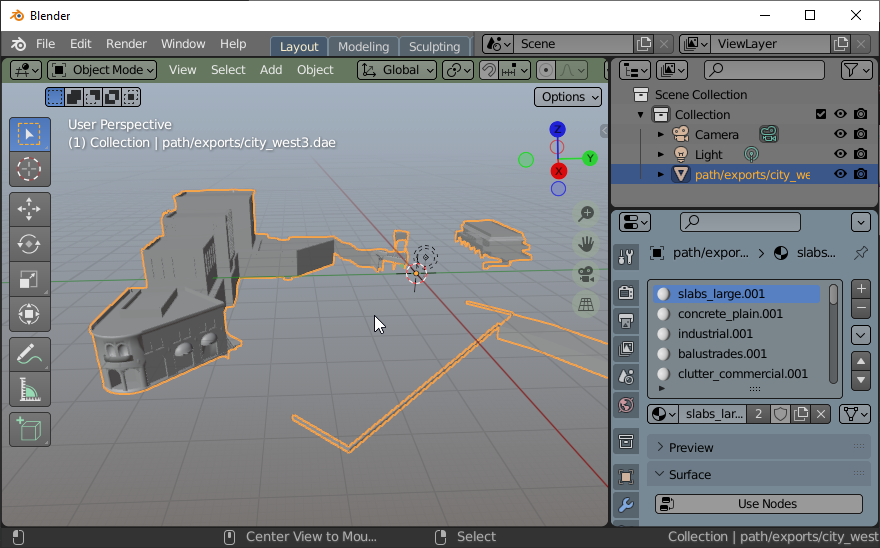This screenshot has width=880, height=548.
Task: Click the red X axis gizmo ball
Action: click(x=558, y=171)
